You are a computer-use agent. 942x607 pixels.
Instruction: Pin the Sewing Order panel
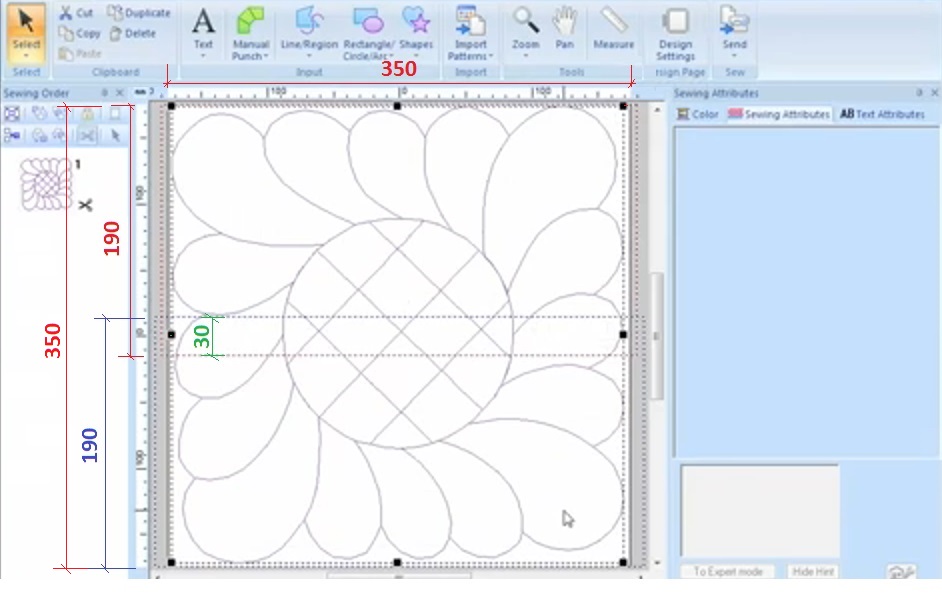105,93
